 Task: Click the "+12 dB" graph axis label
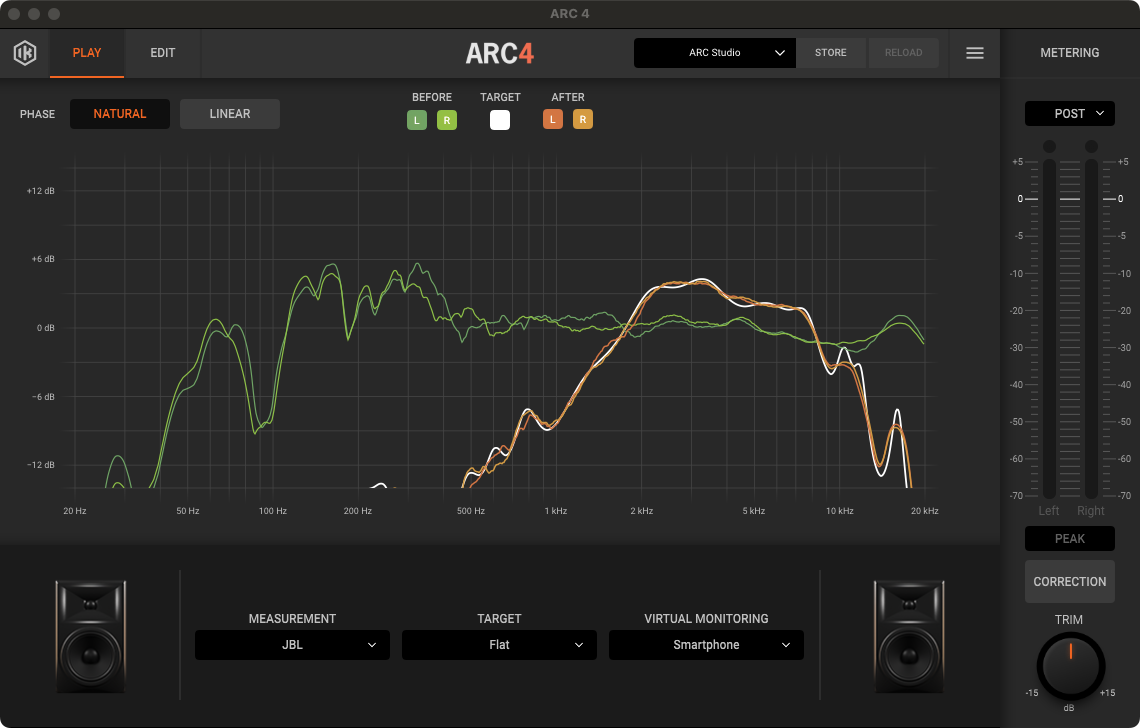[x=41, y=191]
